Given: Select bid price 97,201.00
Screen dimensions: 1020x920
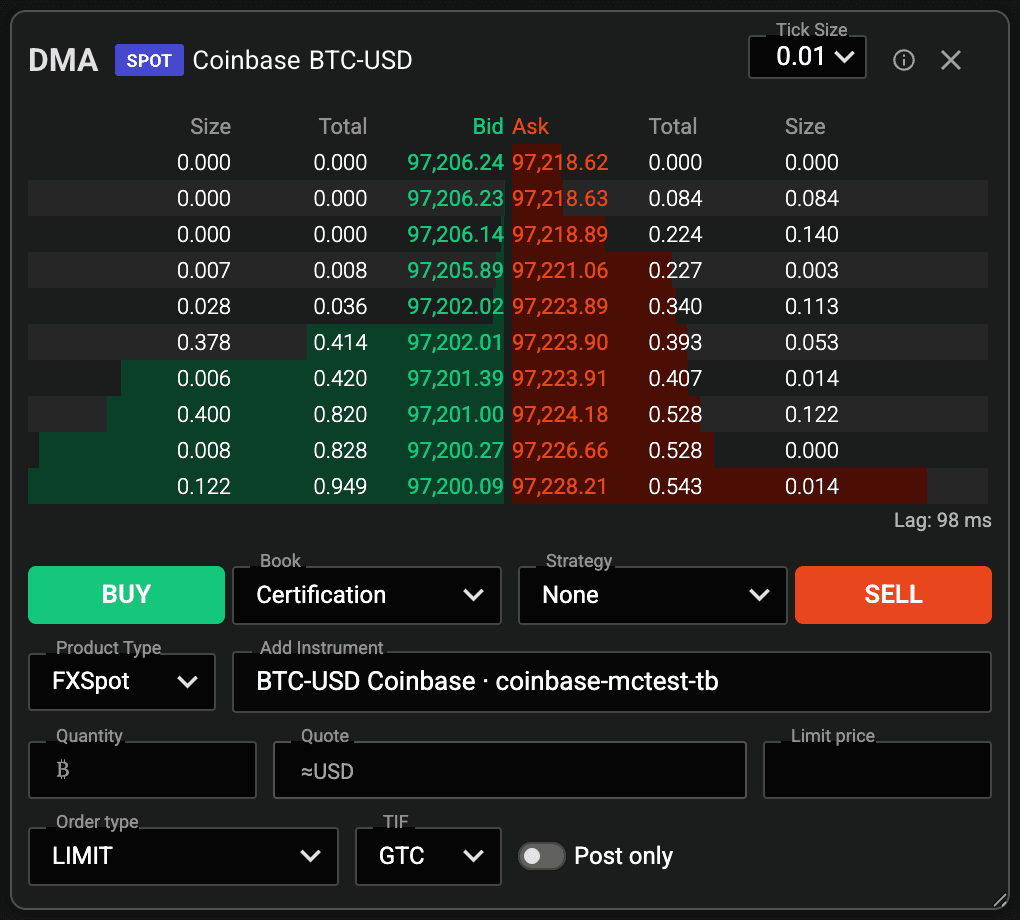Looking at the screenshot, I should click(455, 414).
